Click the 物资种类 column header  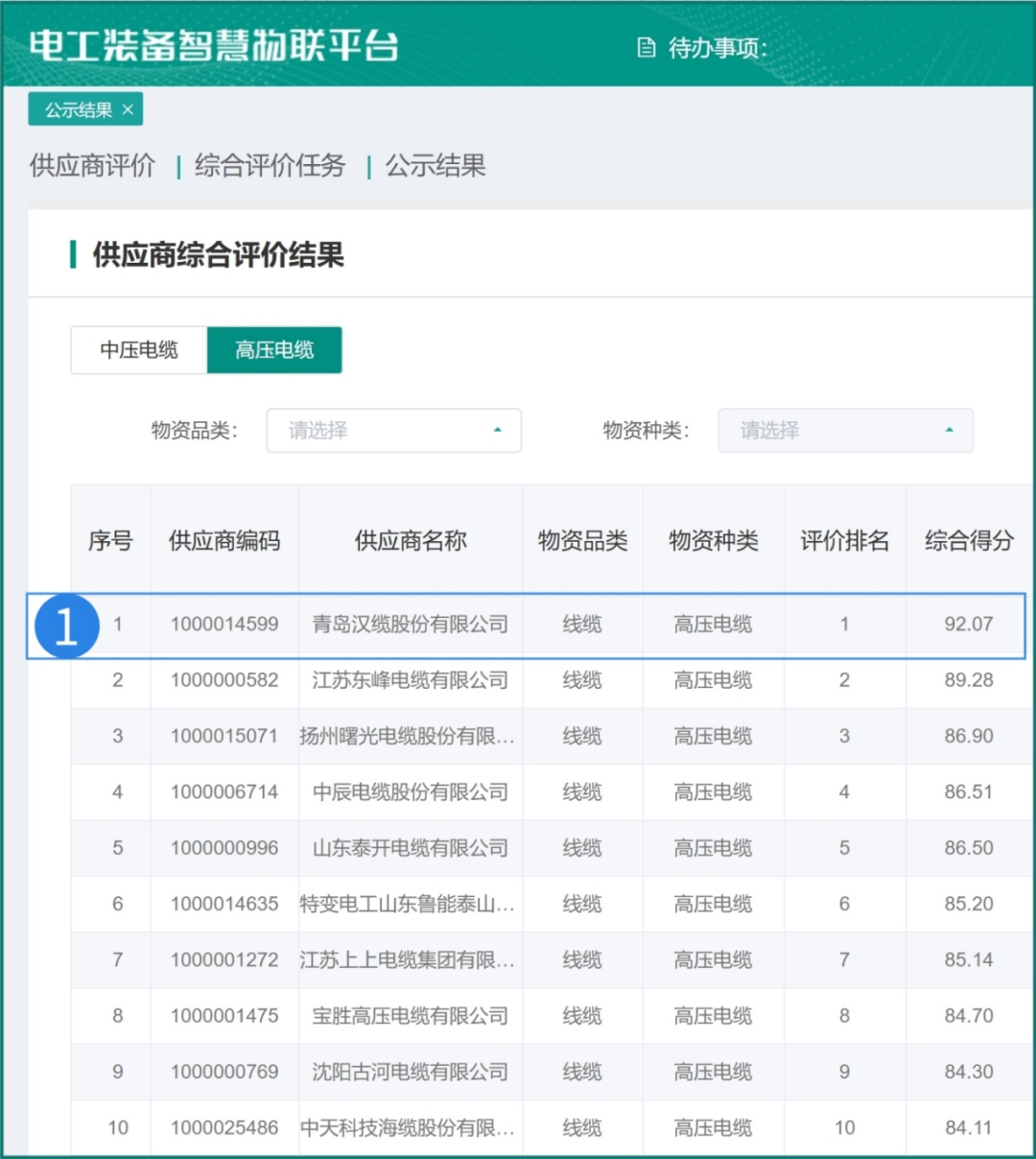click(x=714, y=541)
